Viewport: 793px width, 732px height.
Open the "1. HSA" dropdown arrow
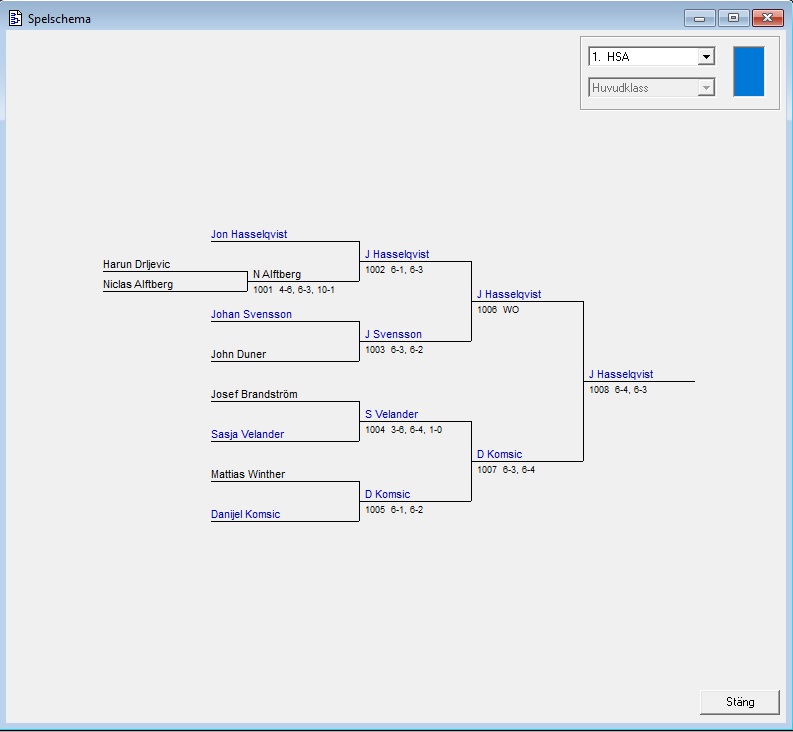(706, 57)
